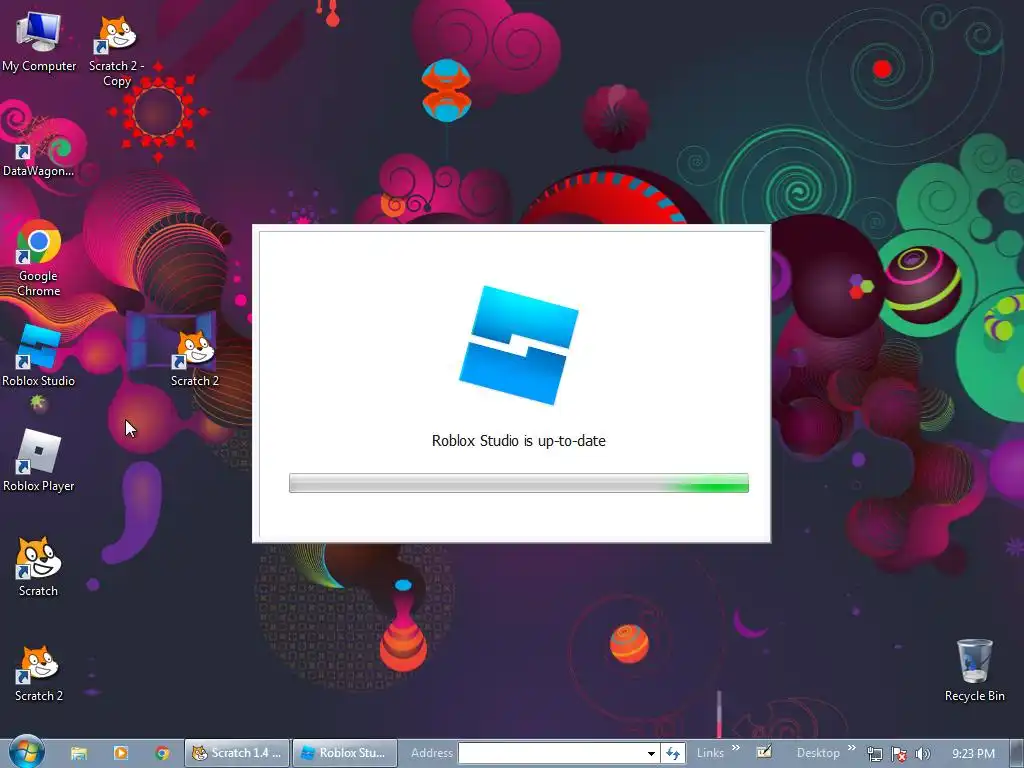The height and width of the screenshot is (768, 1024).
Task: Switch to Scratch 1.4 taskbar button
Action: pyautogui.click(x=237, y=753)
